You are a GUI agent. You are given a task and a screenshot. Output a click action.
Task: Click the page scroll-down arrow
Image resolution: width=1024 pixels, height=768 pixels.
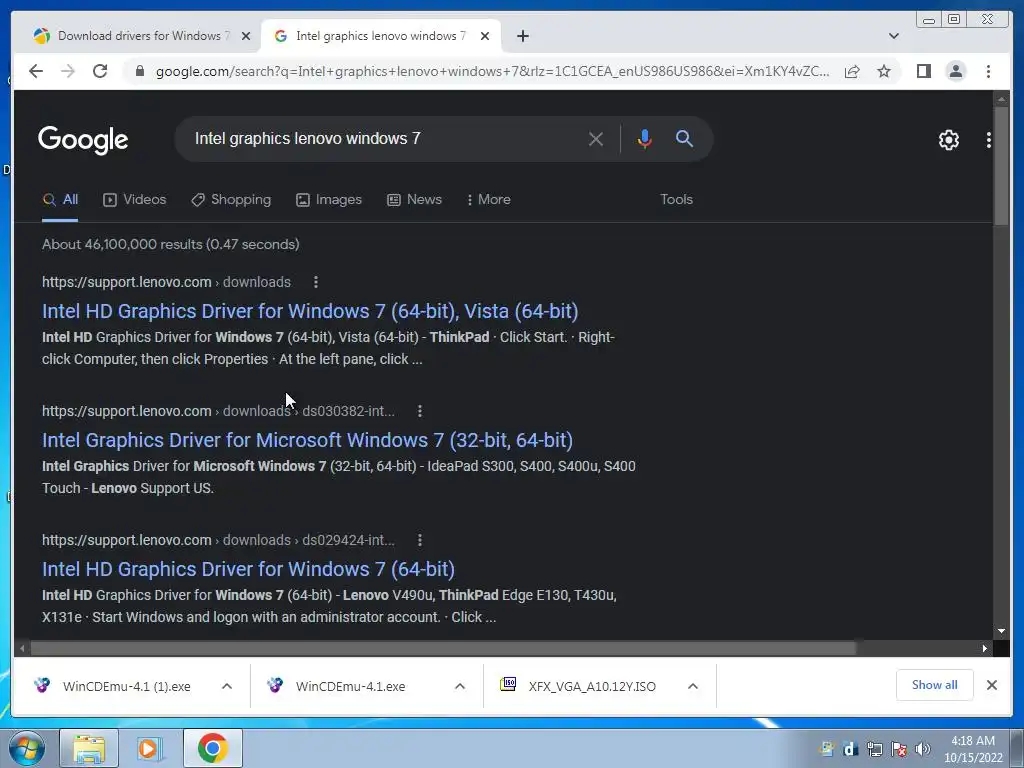(x=1002, y=631)
